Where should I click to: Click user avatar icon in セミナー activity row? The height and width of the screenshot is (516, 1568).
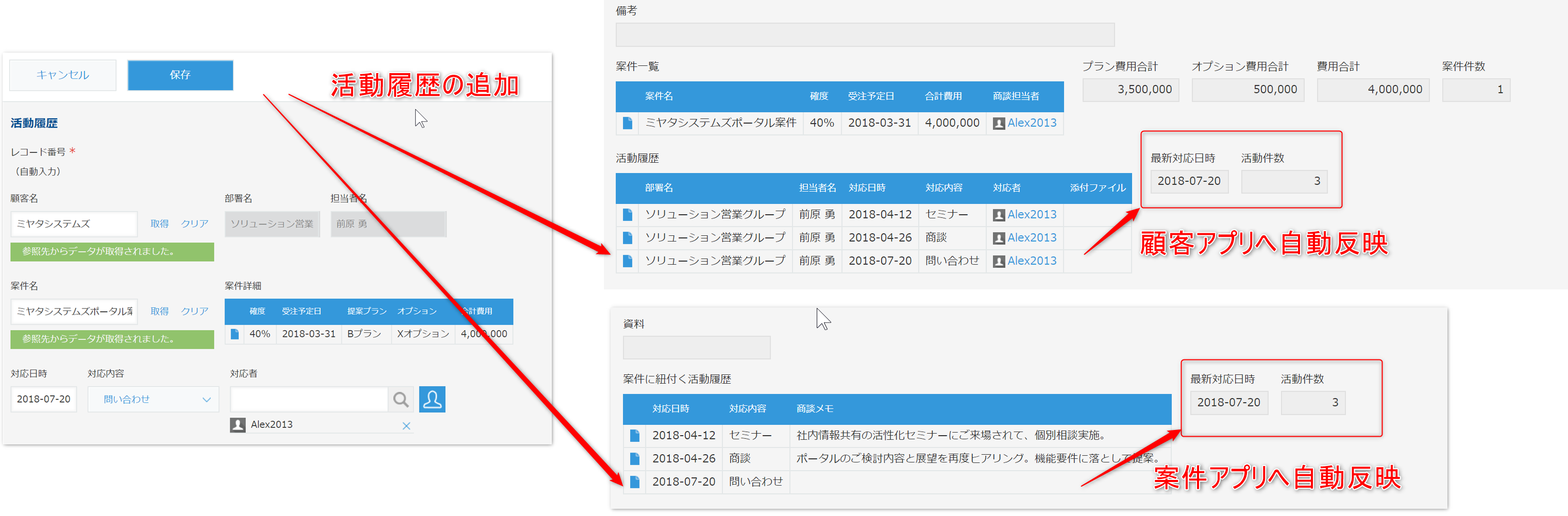click(999, 215)
